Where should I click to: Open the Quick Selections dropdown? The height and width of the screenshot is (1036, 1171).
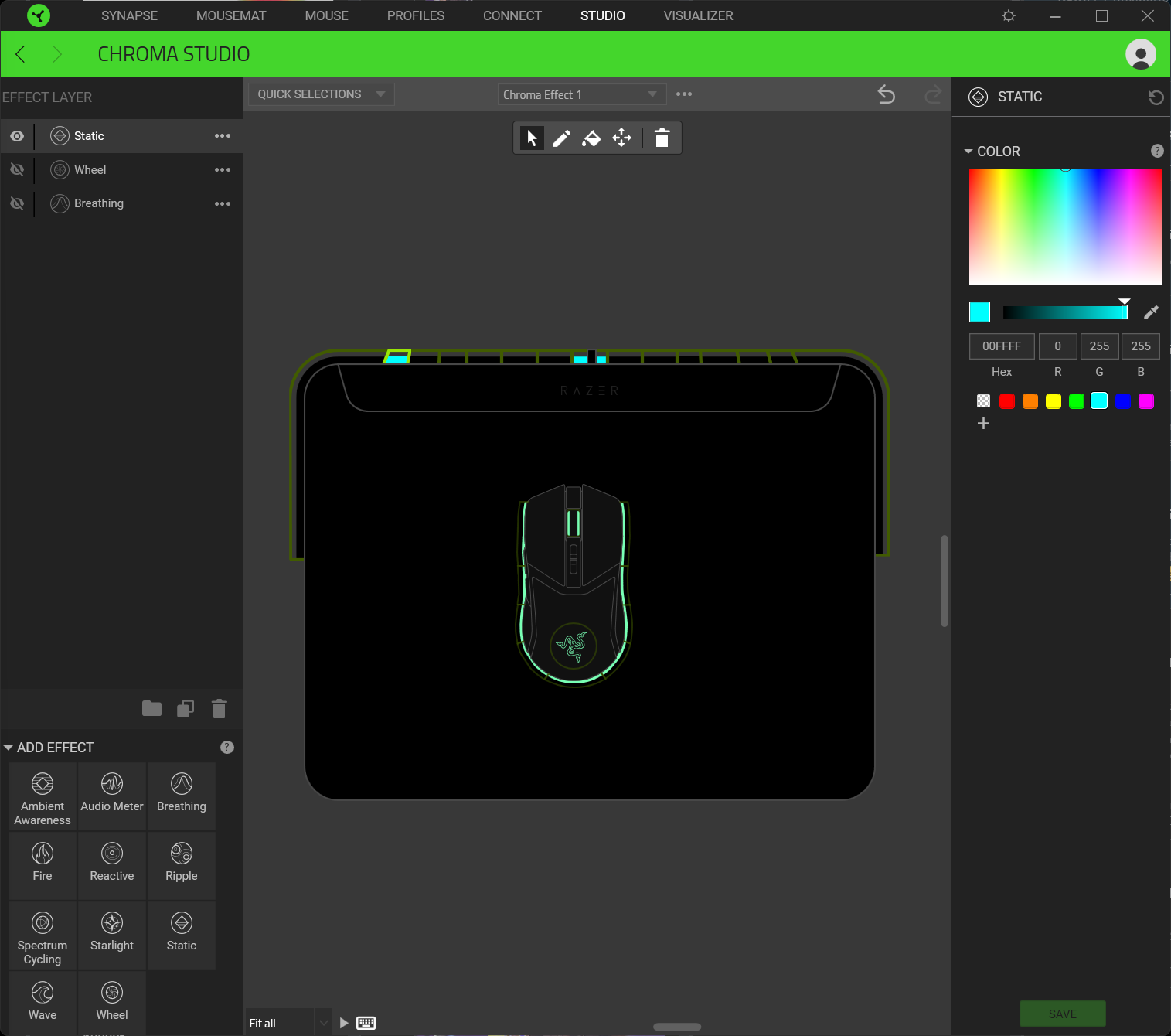[320, 94]
